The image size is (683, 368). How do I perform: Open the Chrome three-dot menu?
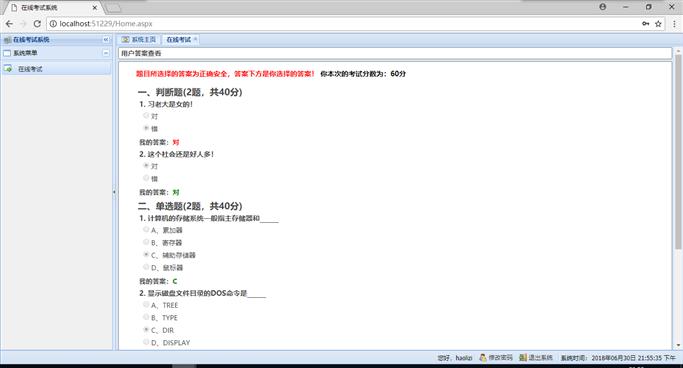point(674,24)
